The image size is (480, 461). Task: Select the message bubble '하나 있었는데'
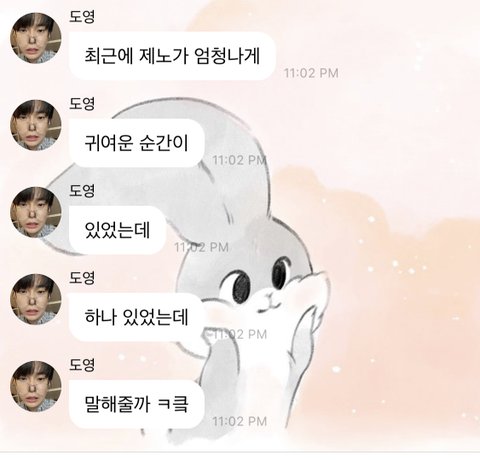tap(136, 317)
